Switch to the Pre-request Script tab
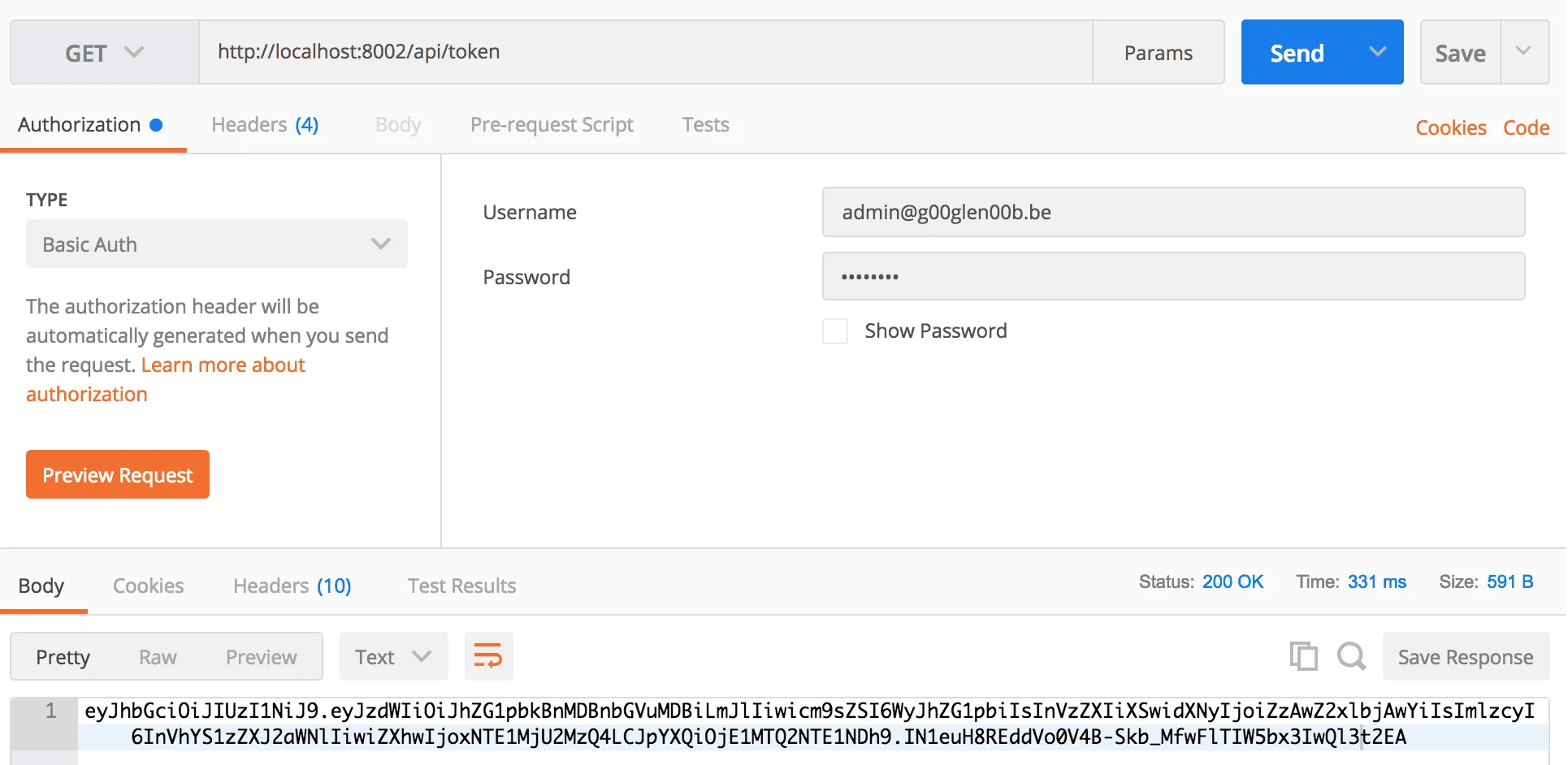1568x765 pixels. [x=552, y=124]
